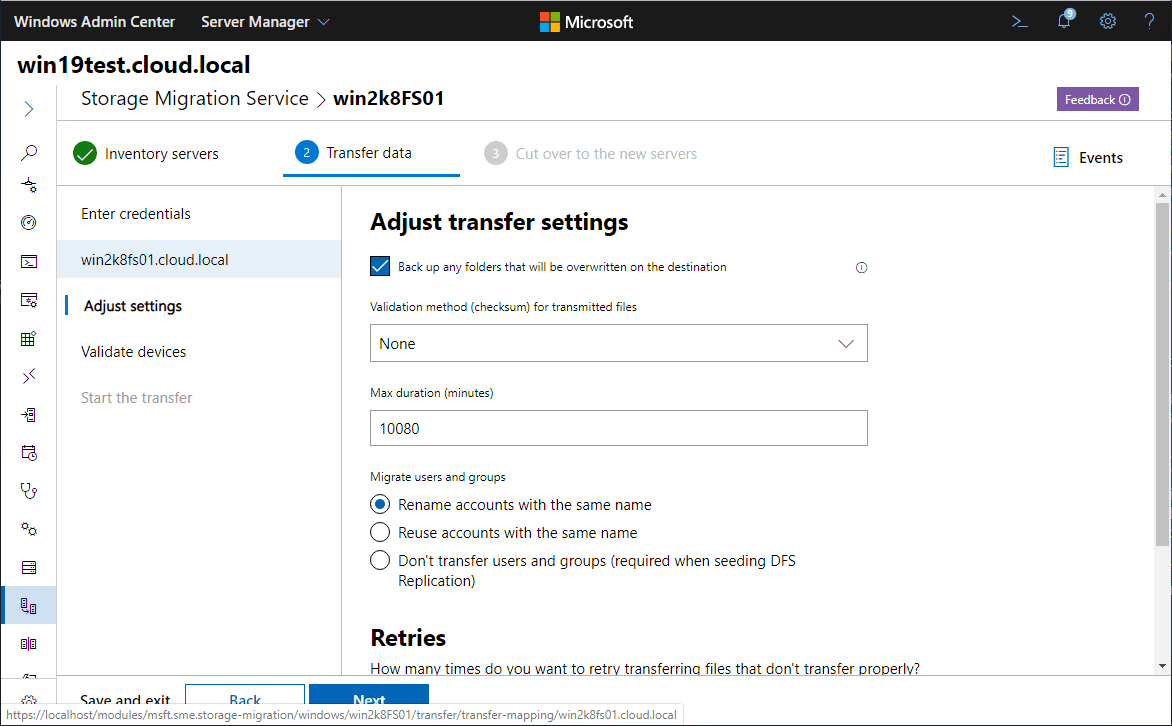Click the search magnifier in sidebar
This screenshot has width=1172, height=726.
[x=29, y=153]
